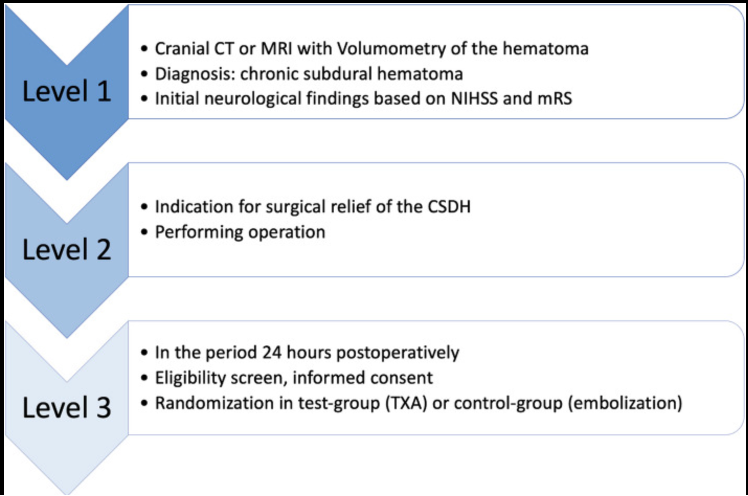Screen dimensions: 748x496
Task: Click the dark blue chevron's bottom arrow tip
Action: 65,176
